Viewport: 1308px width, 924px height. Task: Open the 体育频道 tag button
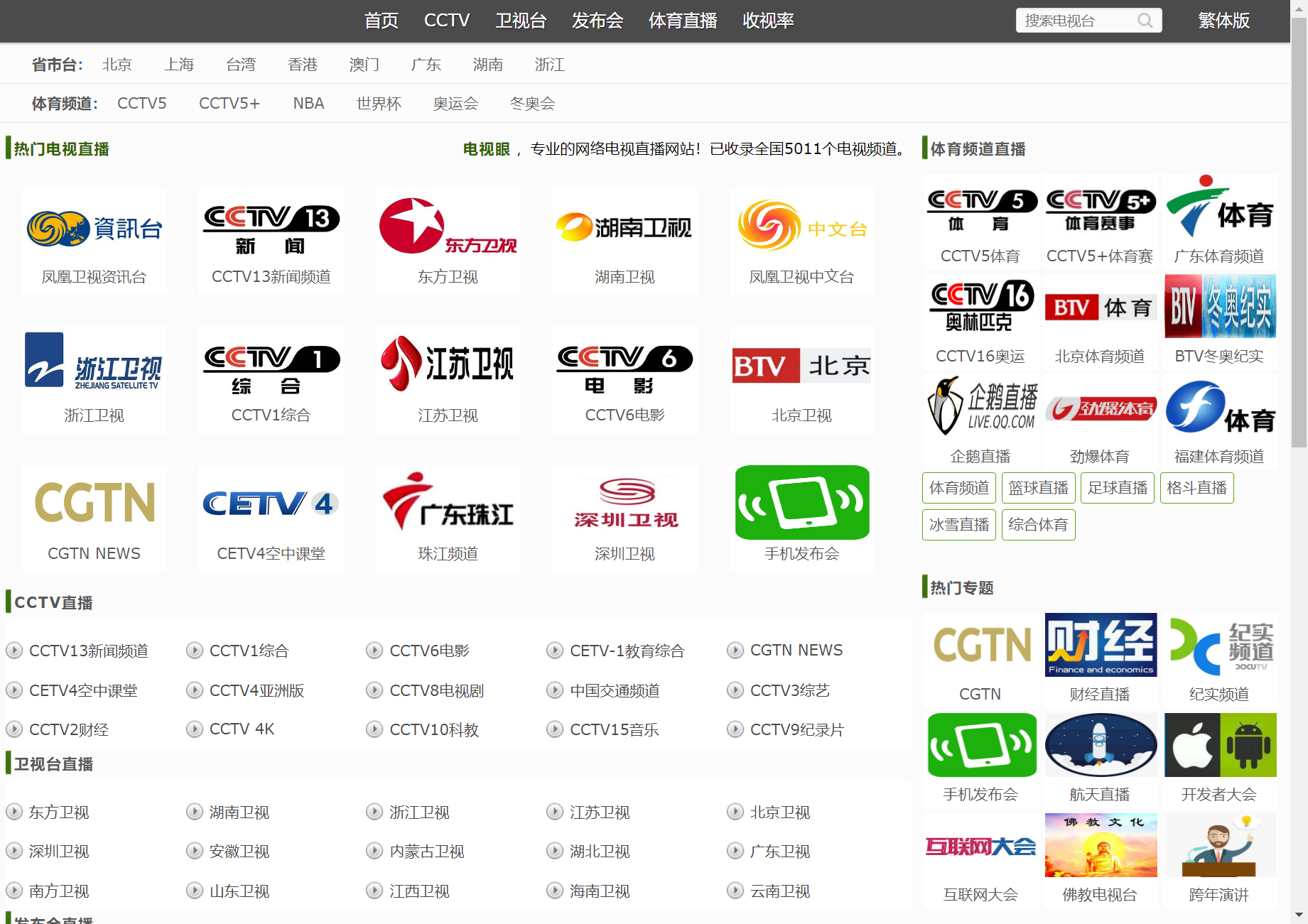(959, 488)
